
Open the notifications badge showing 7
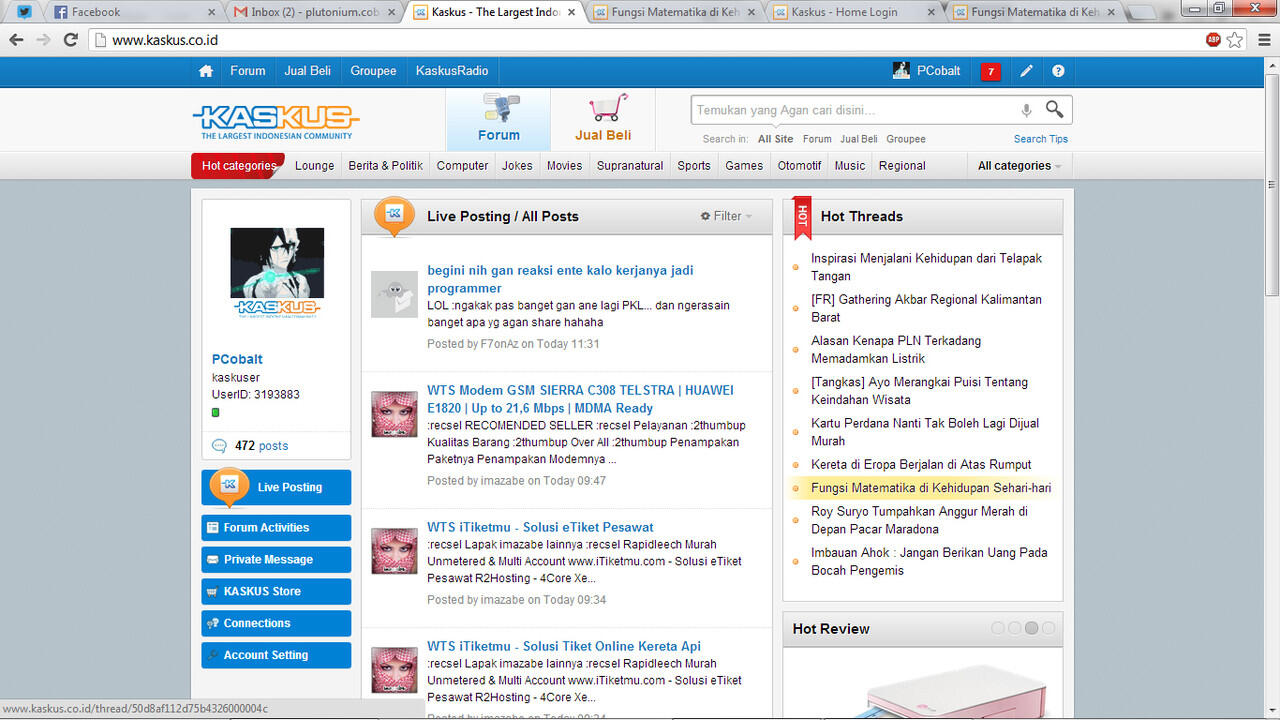coord(991,72)
